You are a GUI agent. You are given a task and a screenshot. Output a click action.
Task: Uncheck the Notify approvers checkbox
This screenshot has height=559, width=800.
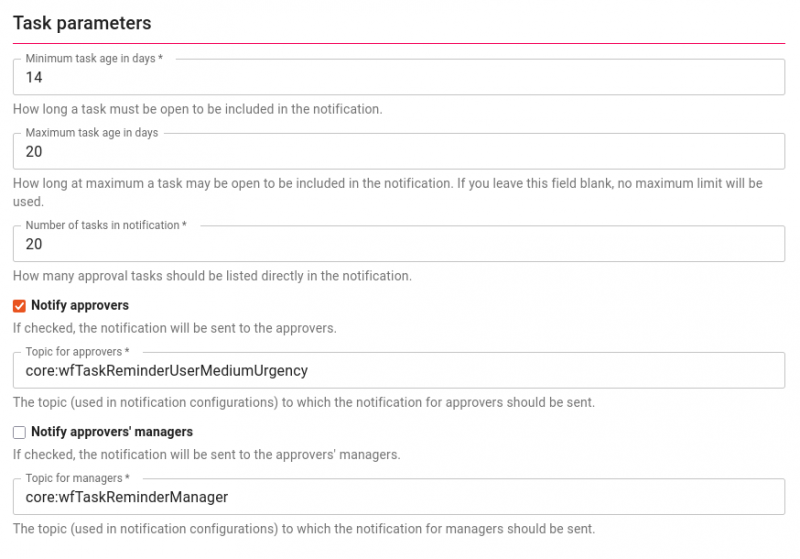(19, 306)
